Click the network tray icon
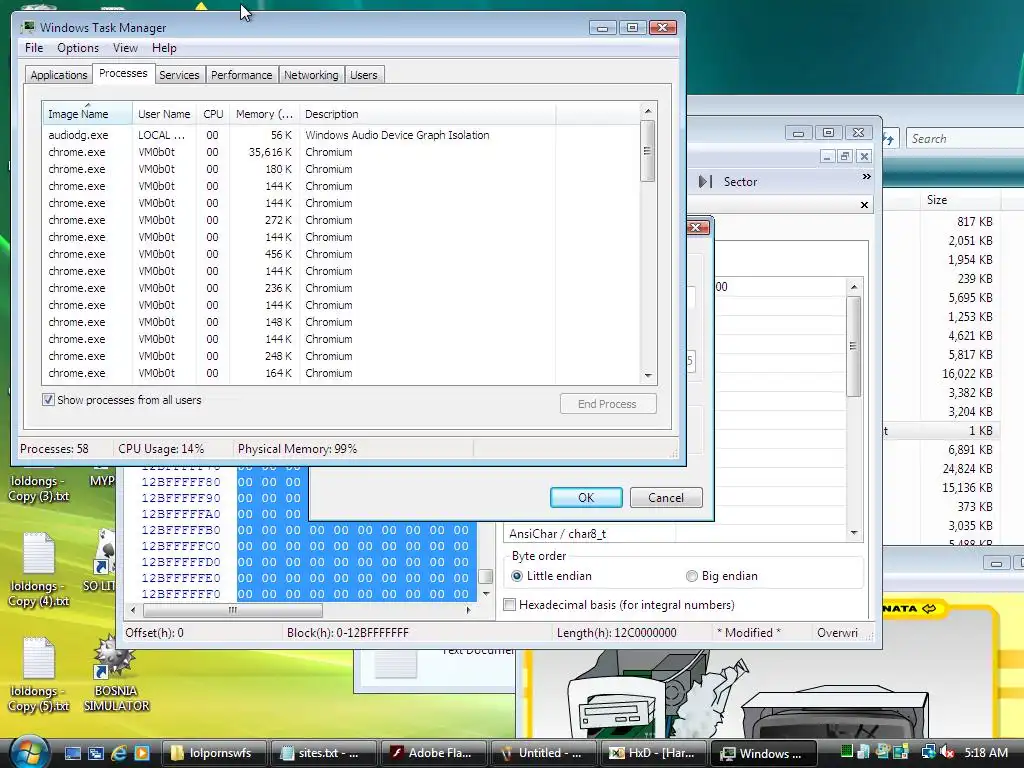This screenshot has height=768, width=1024. 928,753
